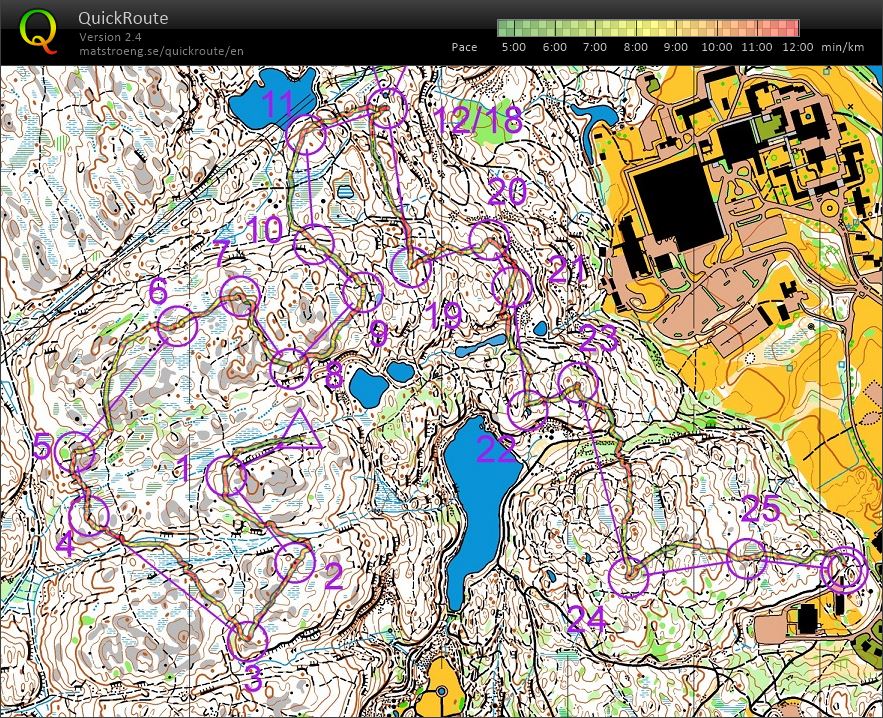Click the QuickRoute title text
883x718 pixels.
[123, 18]
